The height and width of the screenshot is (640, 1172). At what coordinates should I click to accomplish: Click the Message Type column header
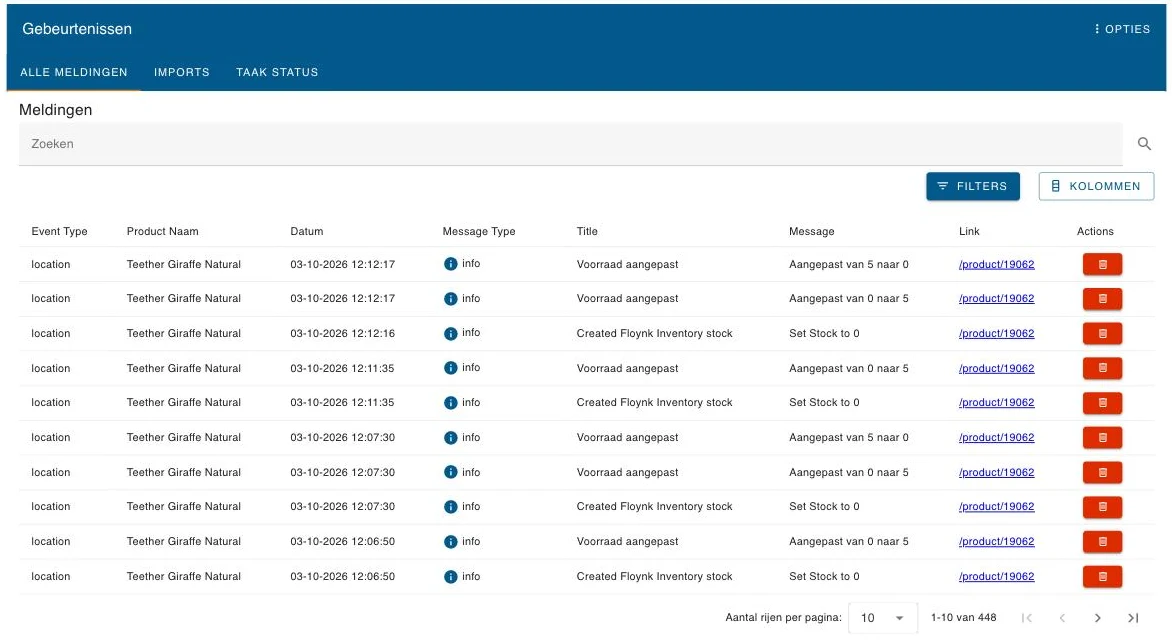coord(478,231)
